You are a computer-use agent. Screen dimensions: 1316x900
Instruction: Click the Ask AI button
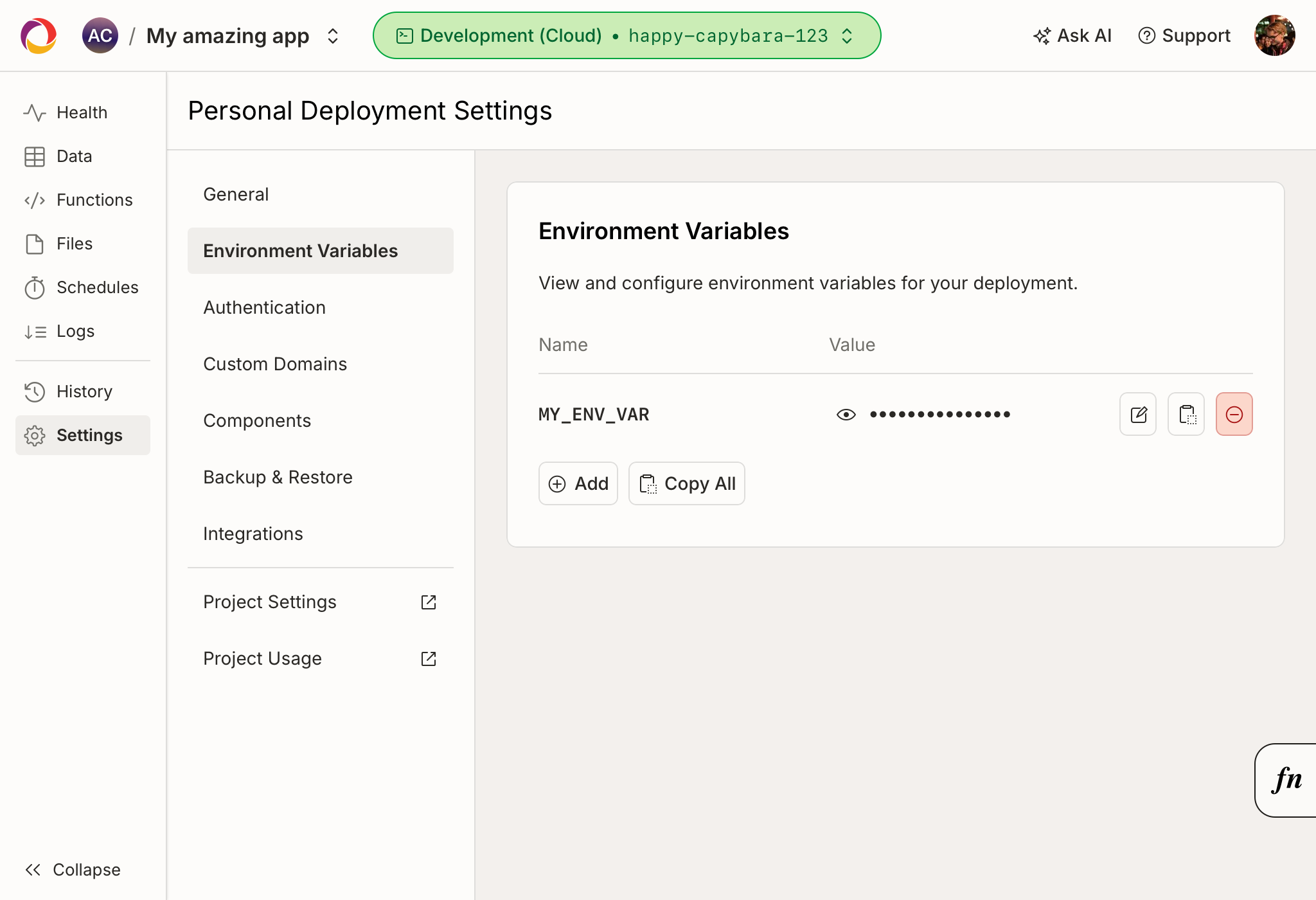pyautogui.click(x=1072, y=35)
